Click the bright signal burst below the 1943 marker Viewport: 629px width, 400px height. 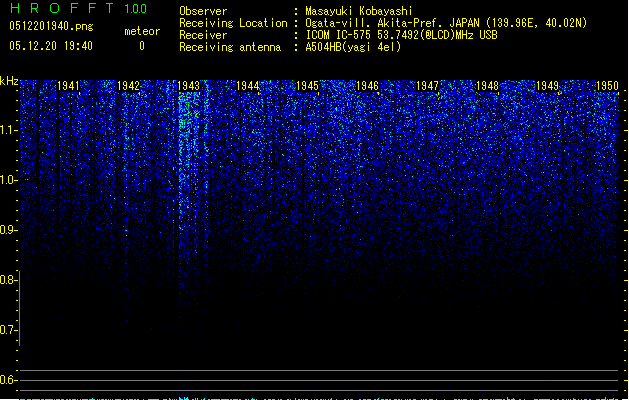[189, 160]
